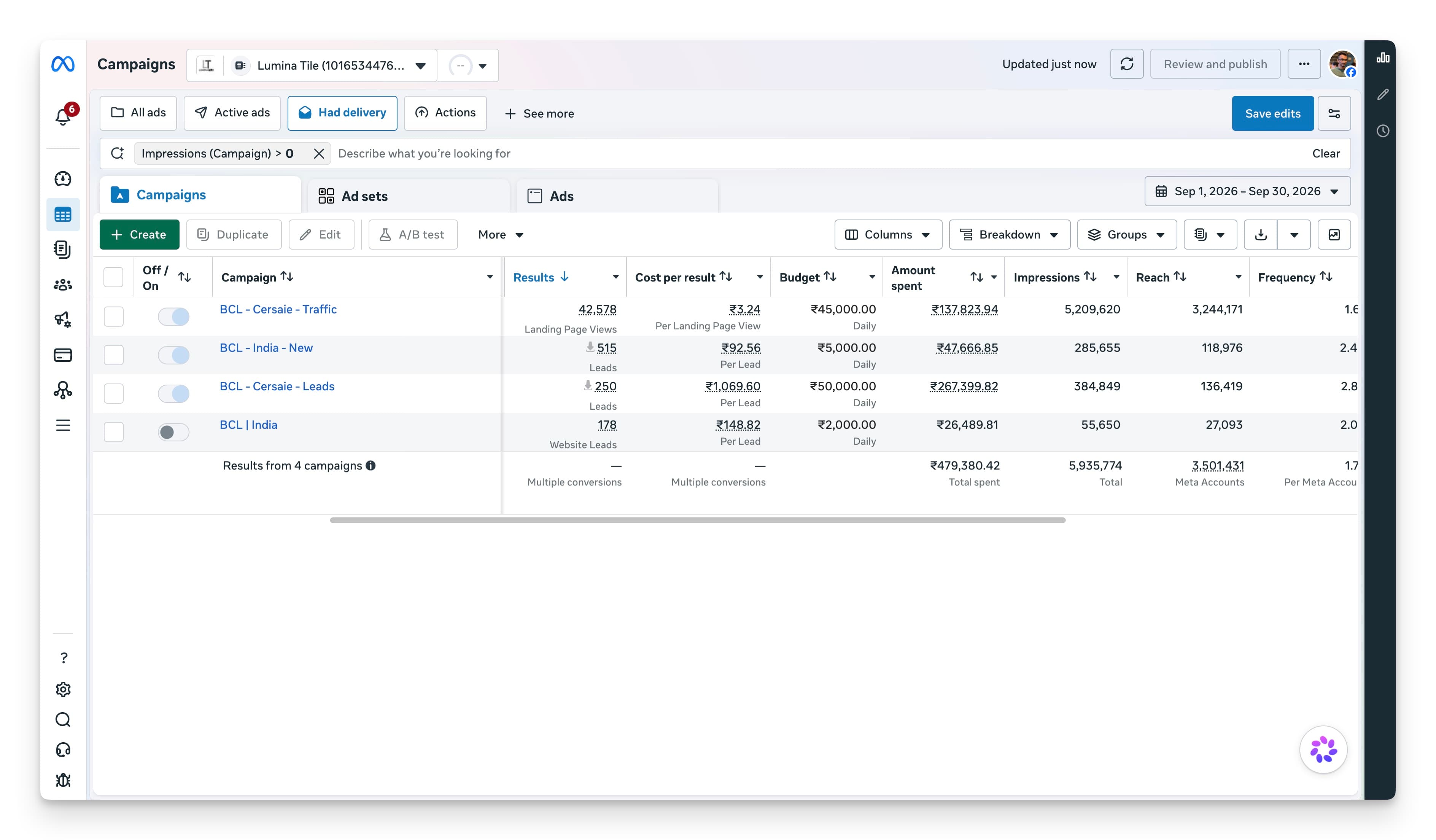Remove the Impressions filter chip
This screenshot has height=840, width=1436.
[x=319, y=153]
